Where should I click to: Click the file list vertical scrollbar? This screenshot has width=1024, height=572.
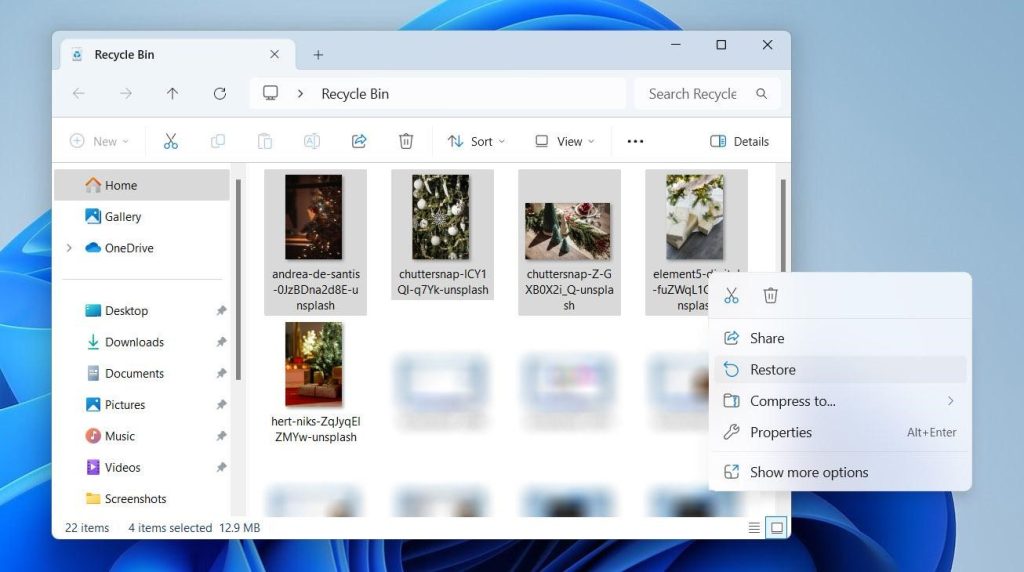[x=783, y=225]
